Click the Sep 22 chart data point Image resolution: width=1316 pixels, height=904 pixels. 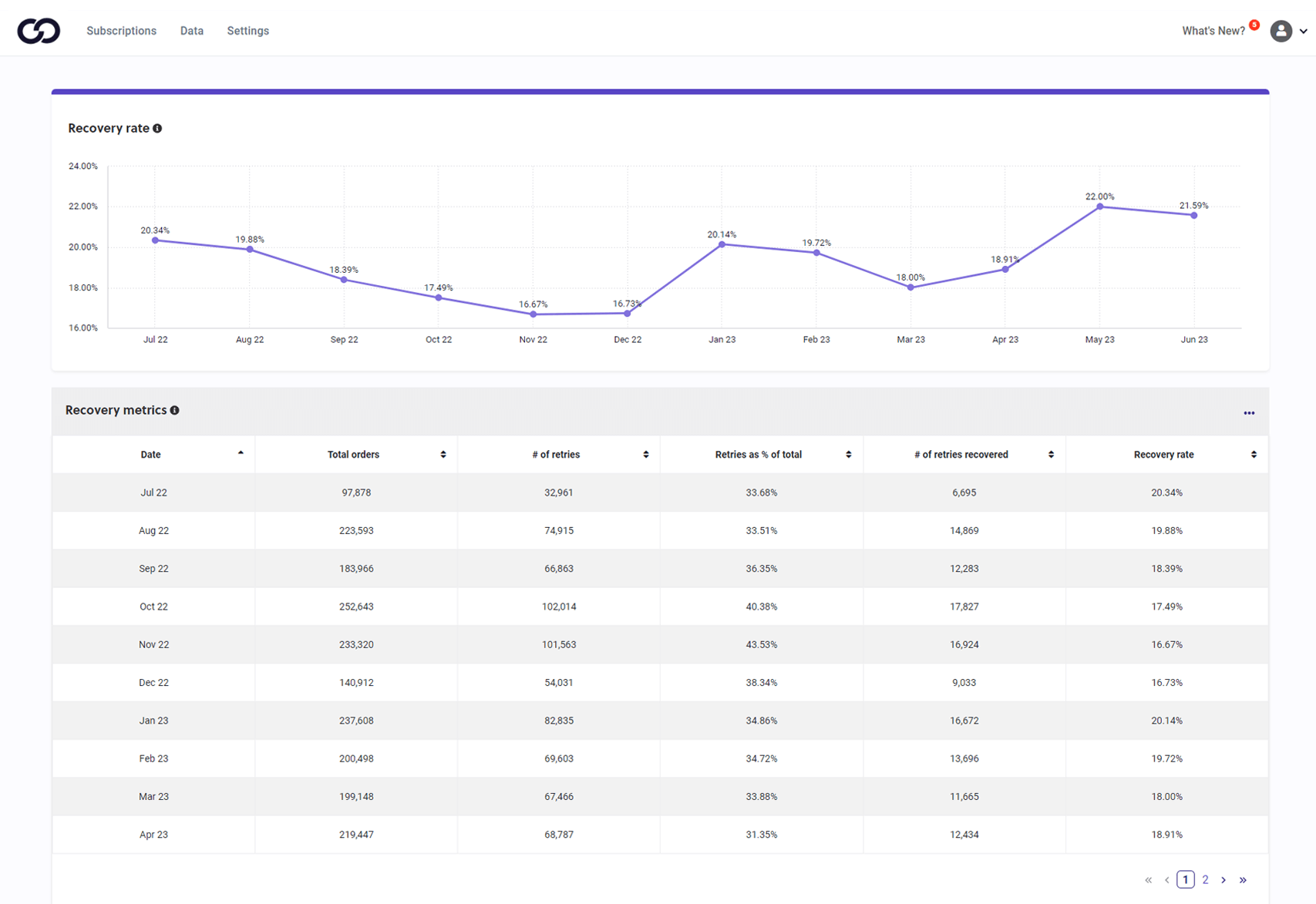pyautogui.click(x=344, y=280)
